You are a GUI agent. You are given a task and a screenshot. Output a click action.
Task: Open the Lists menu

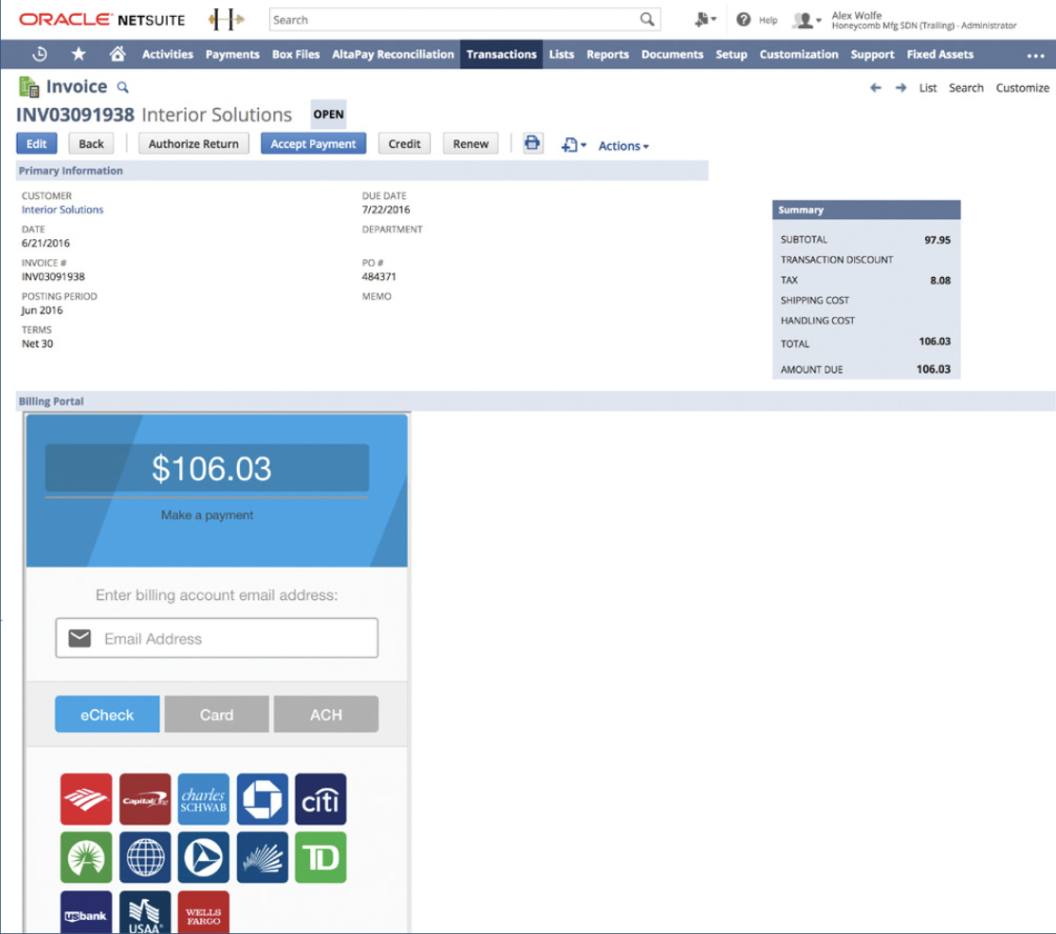(x=561, y=55)
